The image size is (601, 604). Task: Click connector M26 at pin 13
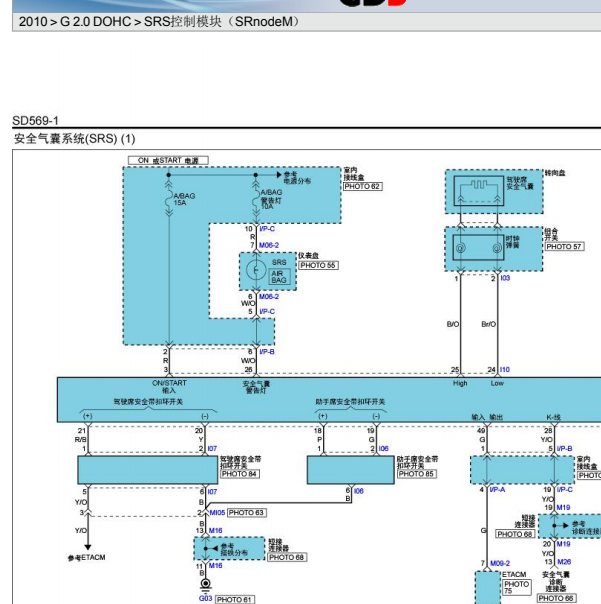(564, 562)
